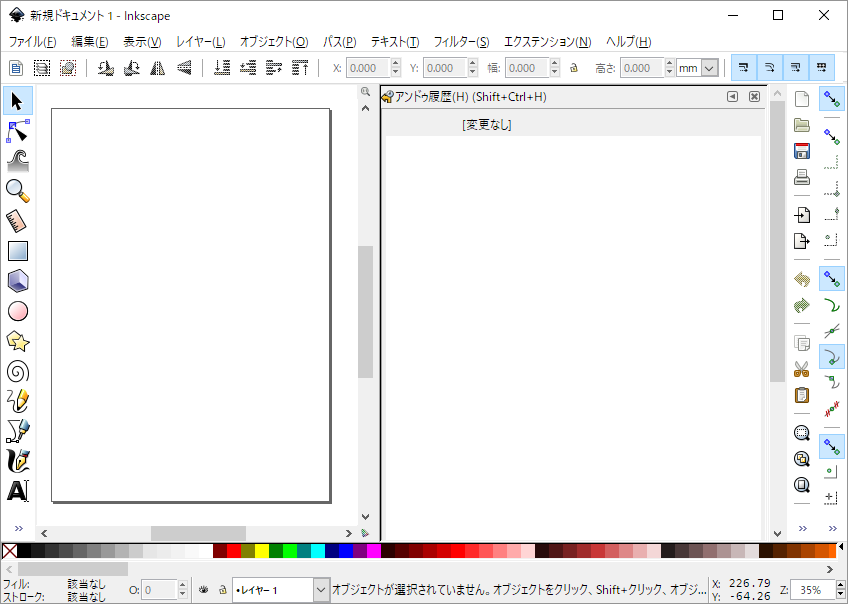Click the no-color X swatch

(x=10, y=552)
